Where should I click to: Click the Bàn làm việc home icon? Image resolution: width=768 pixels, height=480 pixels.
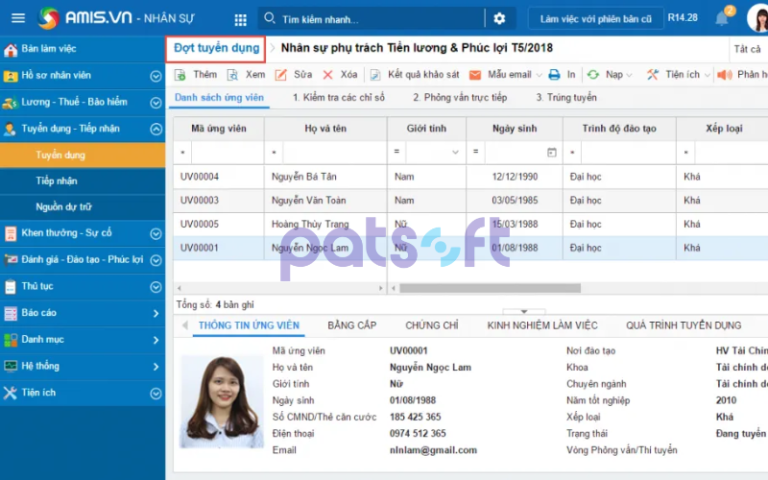point(10,49)
